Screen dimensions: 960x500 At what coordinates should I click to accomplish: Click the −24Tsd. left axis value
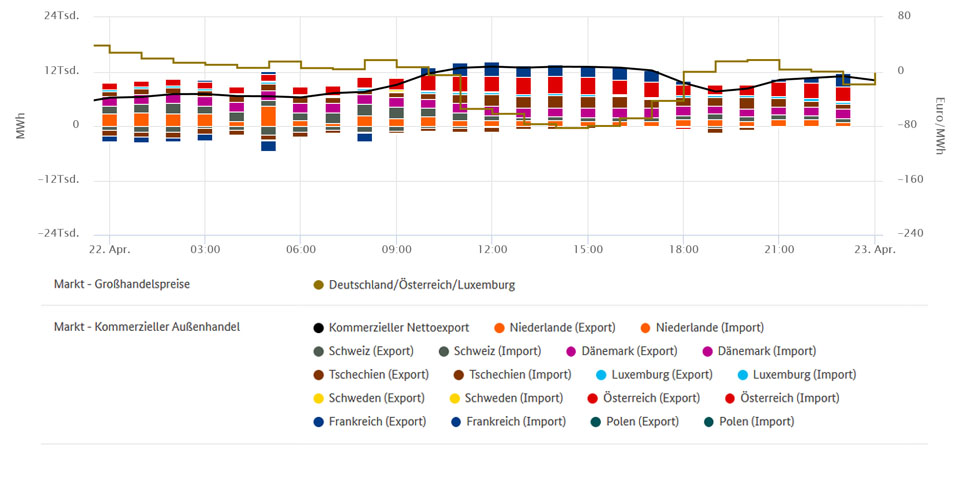(x=59, y=234)
